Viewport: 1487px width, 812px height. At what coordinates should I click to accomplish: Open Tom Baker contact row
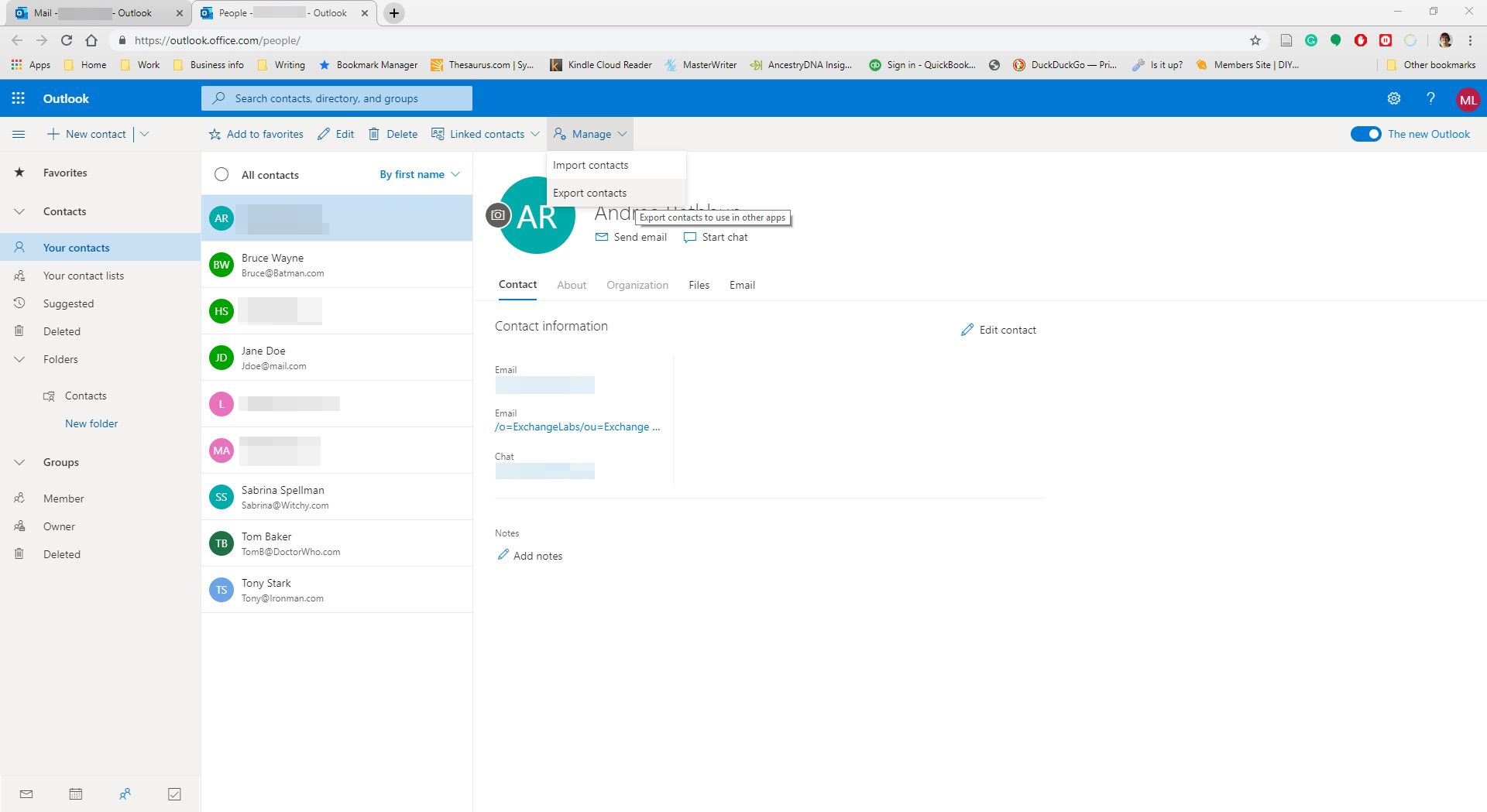[337, 543]
